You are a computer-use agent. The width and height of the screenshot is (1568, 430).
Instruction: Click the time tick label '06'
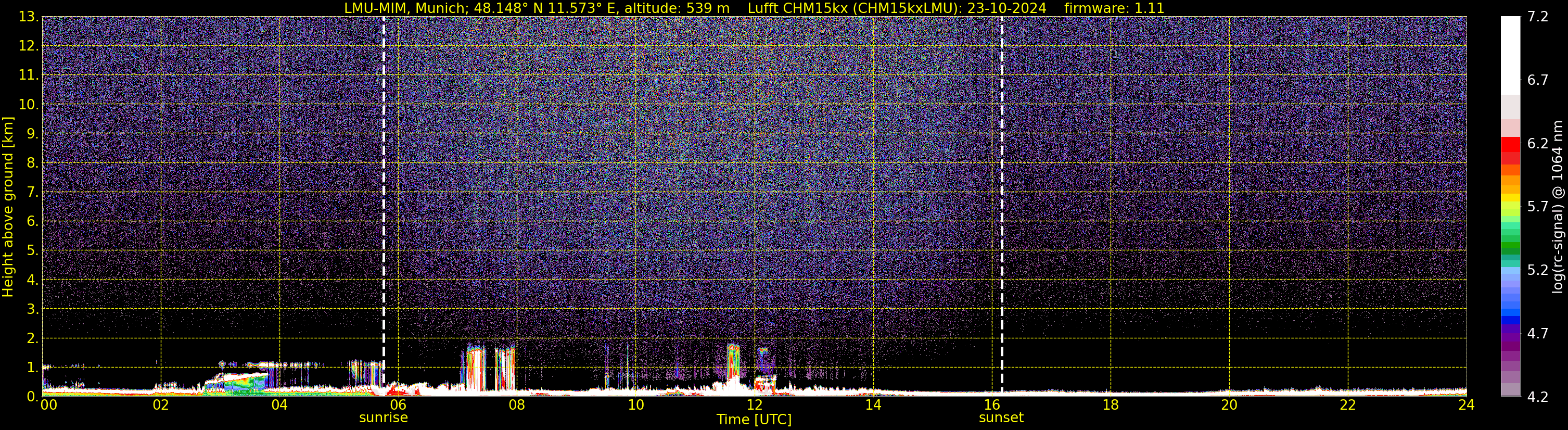coord(398,405)
